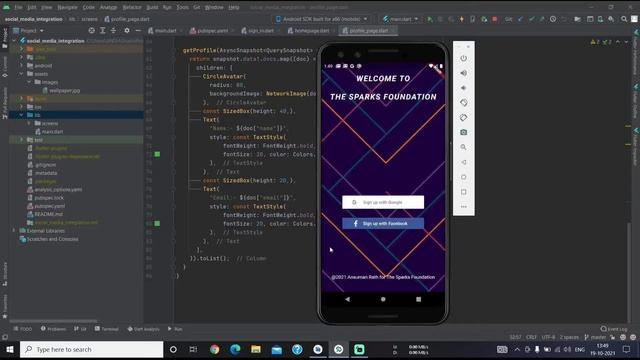Open the File menu
The image size is (640, 360).
point(18,7)
